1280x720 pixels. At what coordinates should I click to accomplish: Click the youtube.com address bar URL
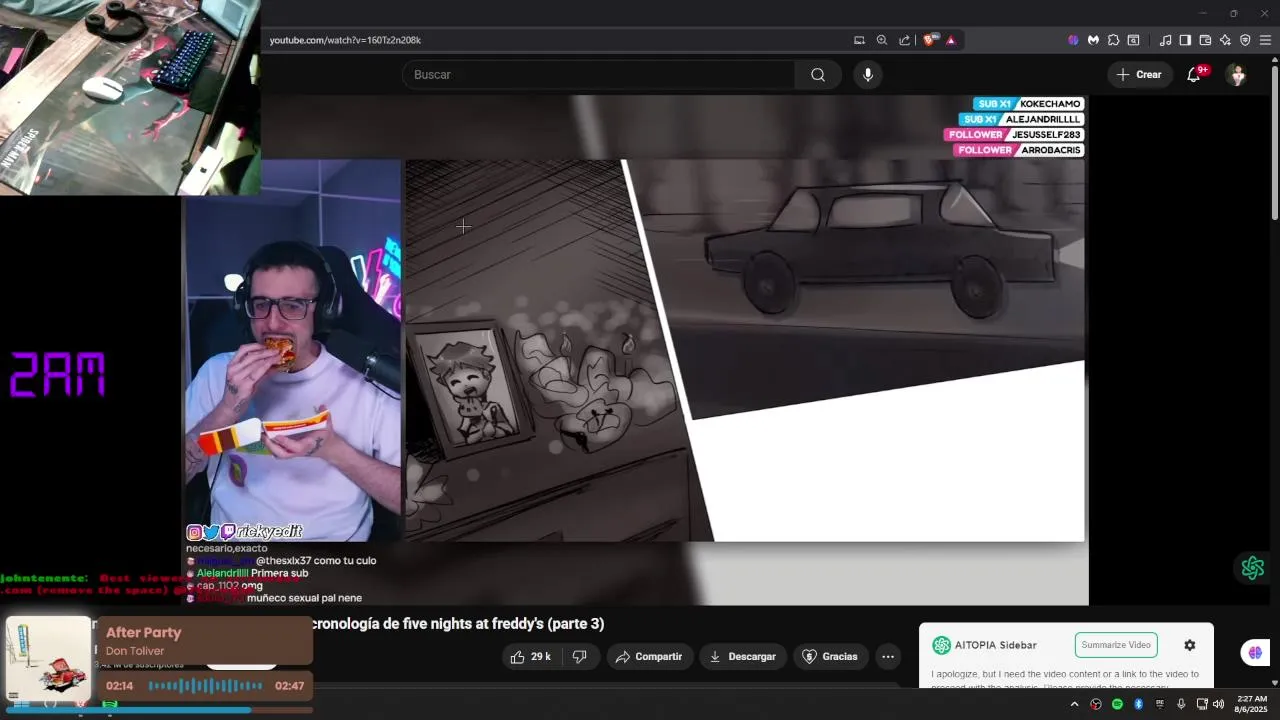[x=345, y=40]
